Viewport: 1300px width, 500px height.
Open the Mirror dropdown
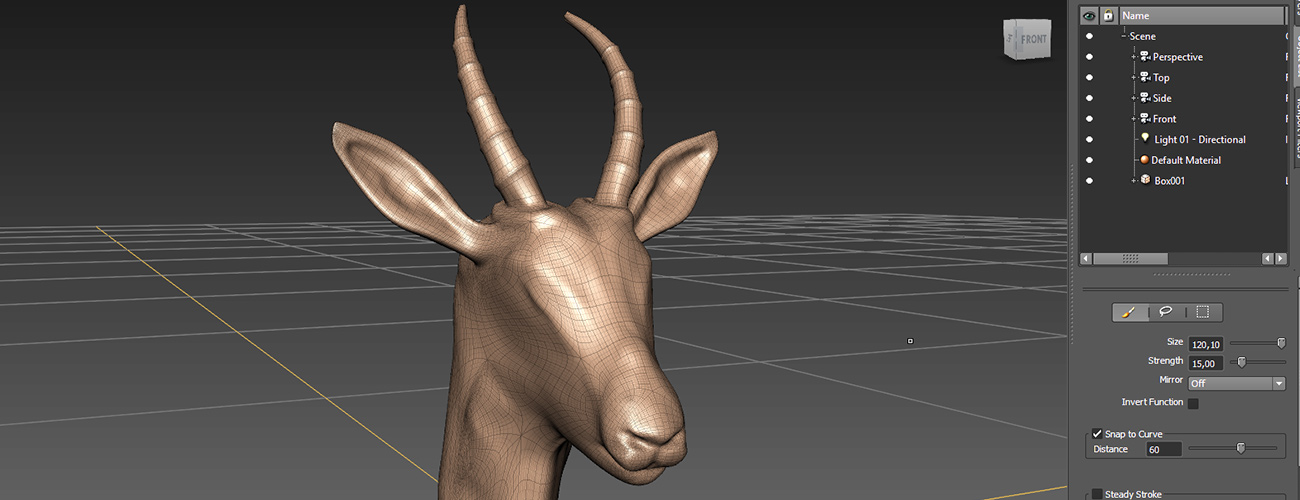[1278, 383]
